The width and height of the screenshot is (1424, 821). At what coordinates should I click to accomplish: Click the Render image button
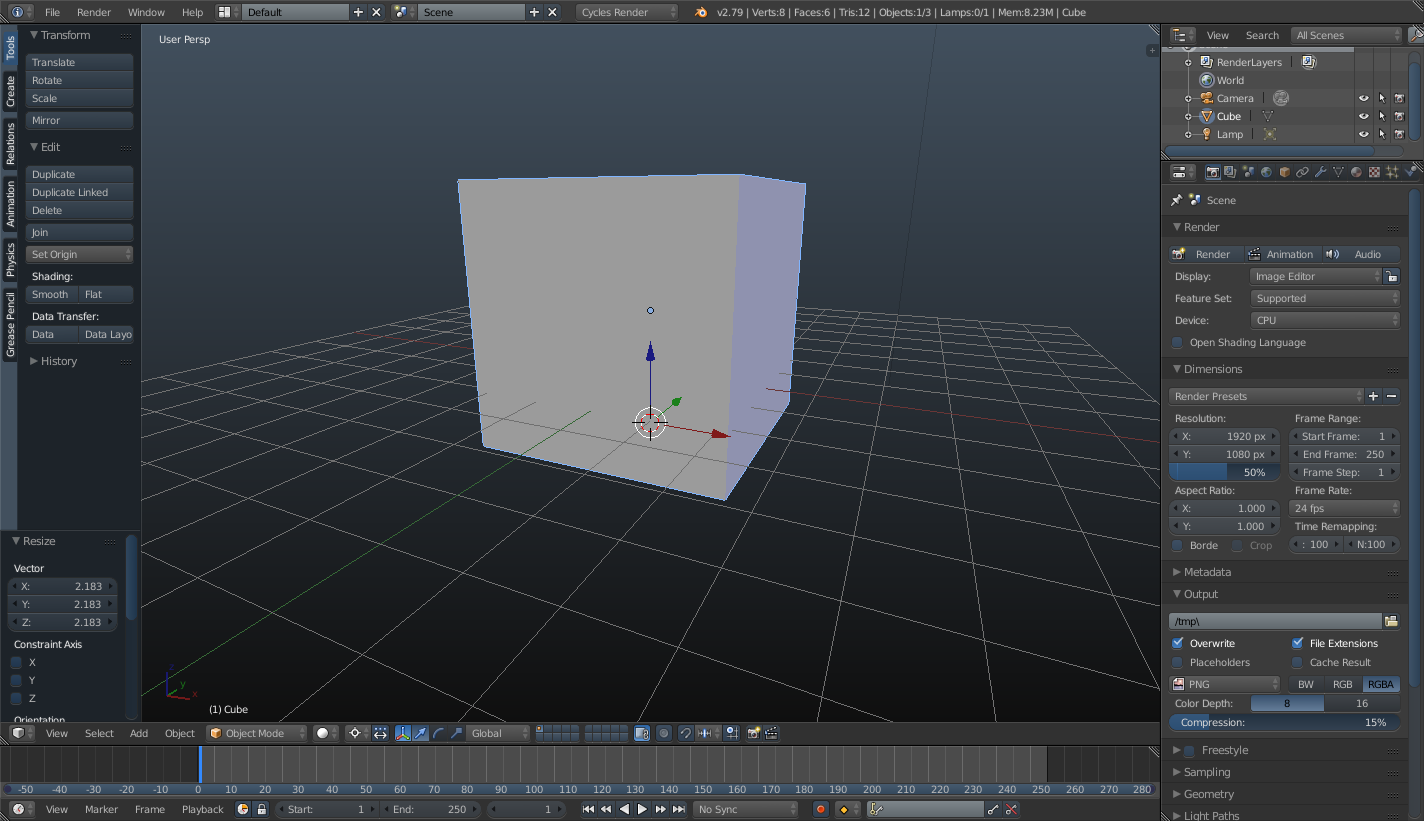tap(1205, 254)
